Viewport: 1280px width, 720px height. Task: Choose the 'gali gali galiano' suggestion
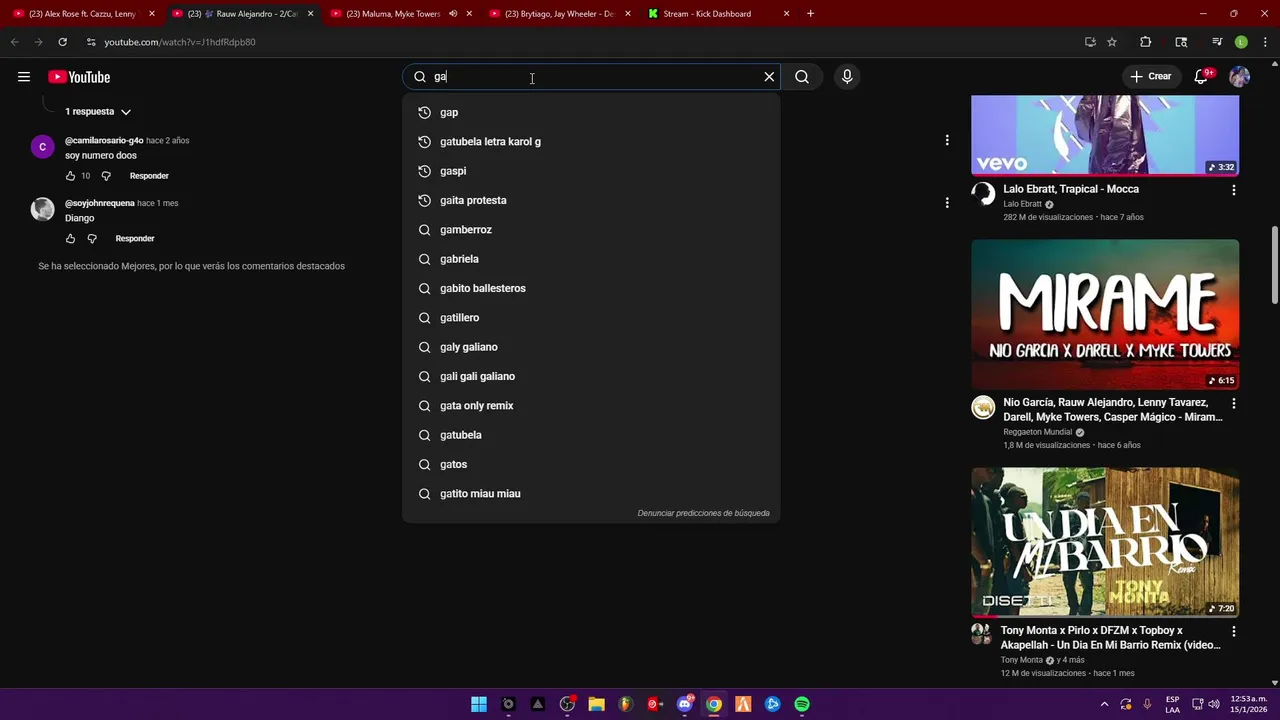pos(591,376)
